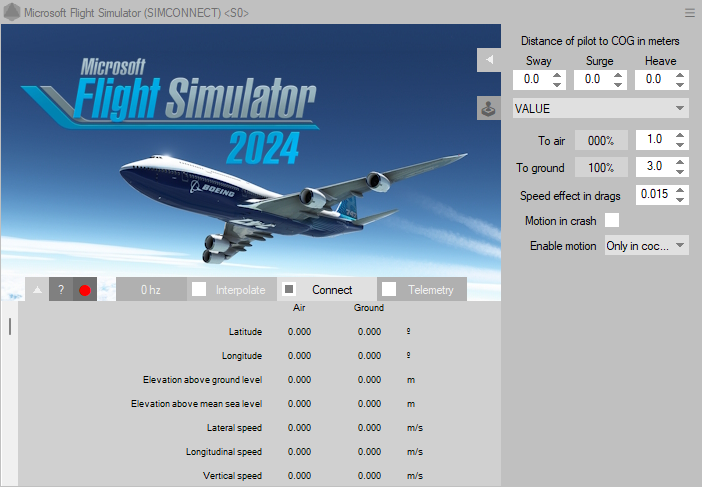
Task: Decrease the To ground value
Action: (x=680, y=171)
